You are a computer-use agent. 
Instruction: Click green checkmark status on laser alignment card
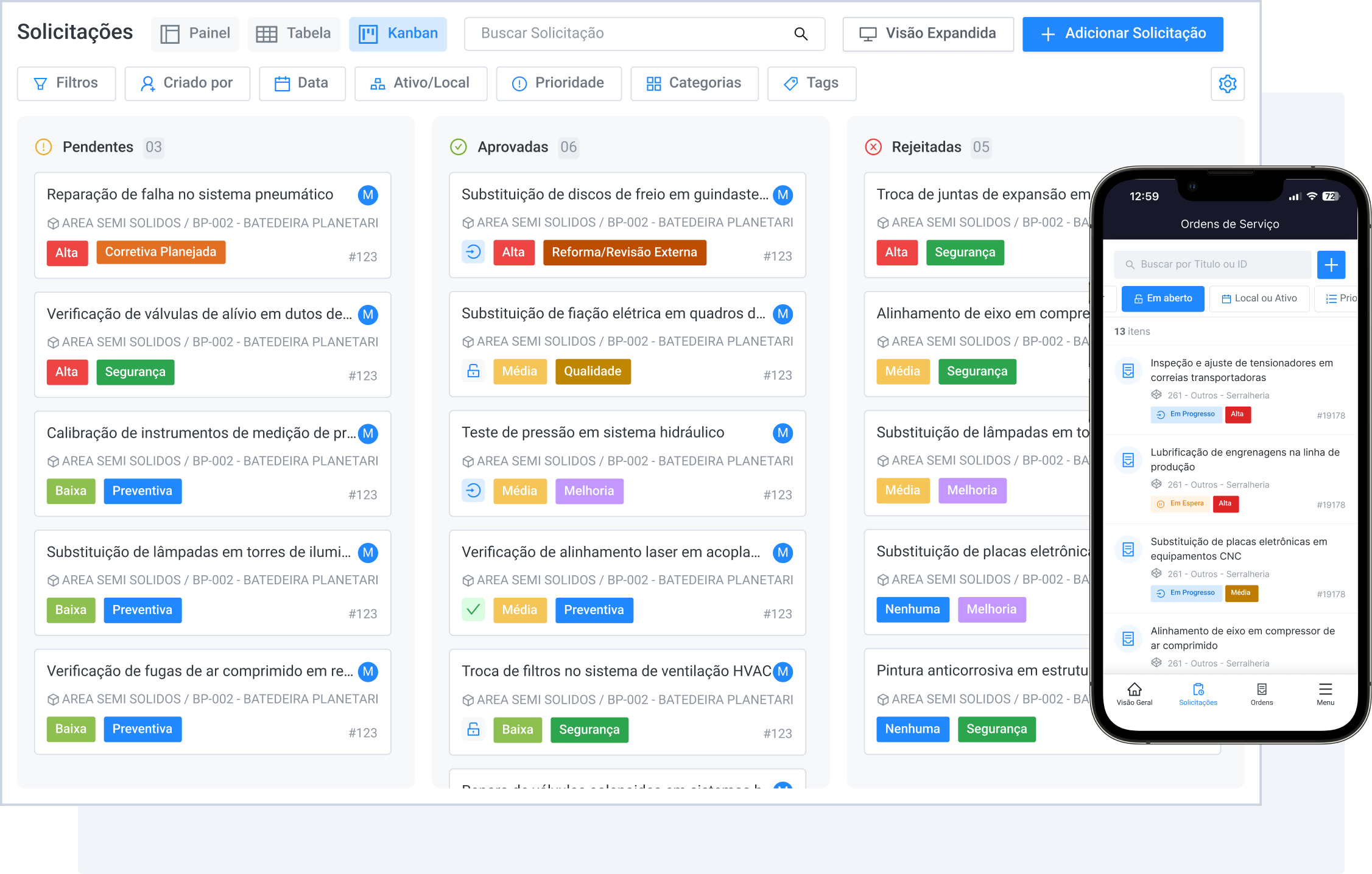tap(473, 610)
